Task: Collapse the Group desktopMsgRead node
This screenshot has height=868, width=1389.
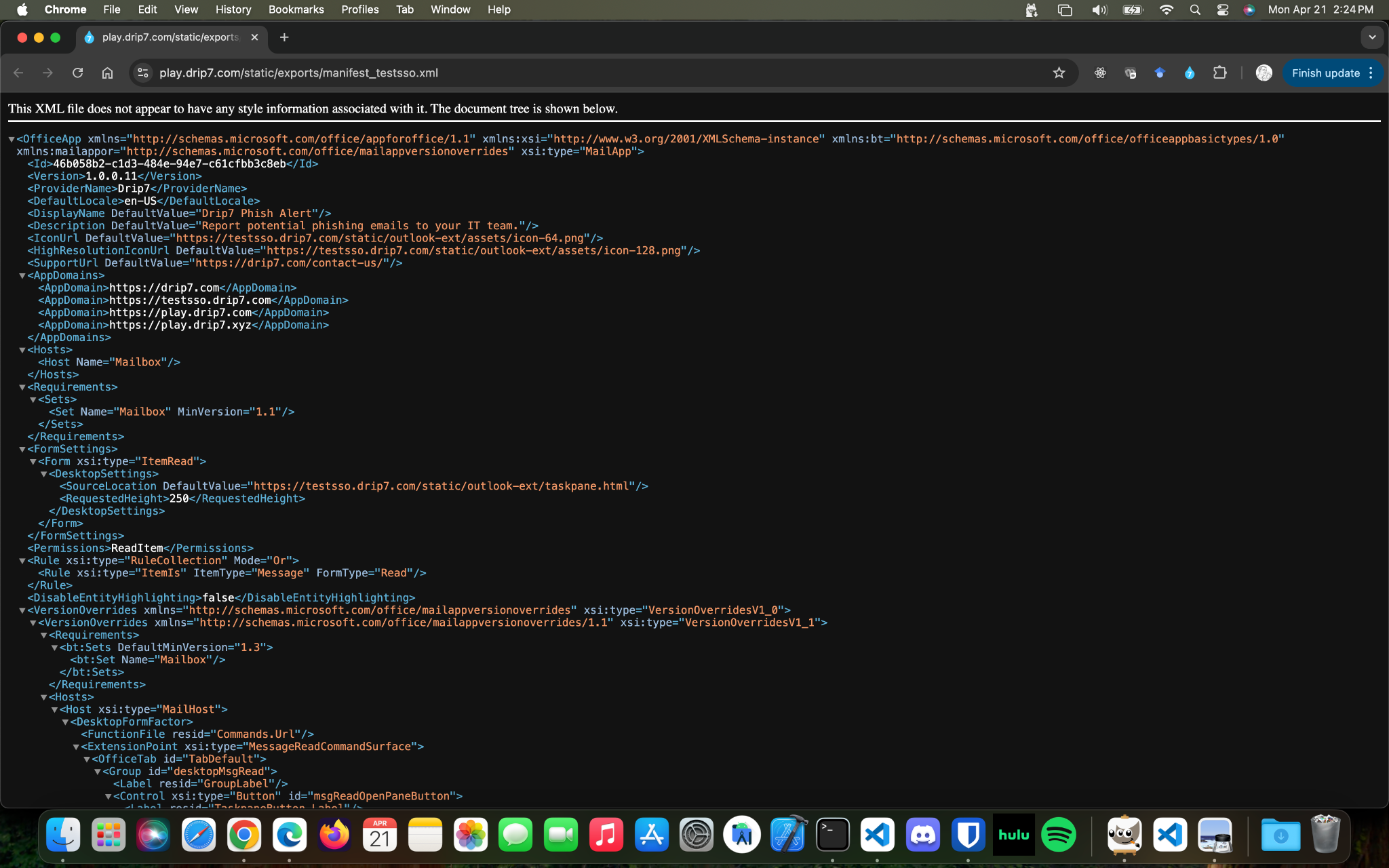Action: [98, 772]
